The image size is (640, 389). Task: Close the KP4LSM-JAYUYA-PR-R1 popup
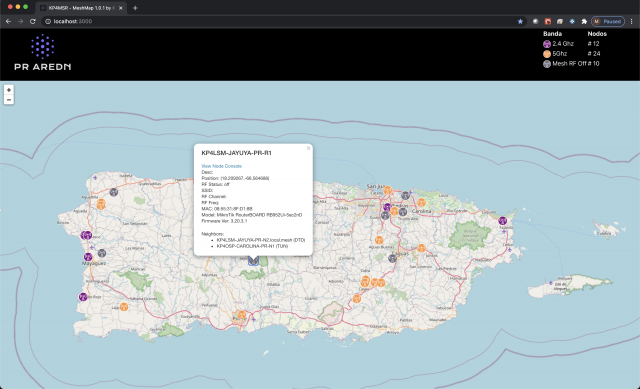308,148
